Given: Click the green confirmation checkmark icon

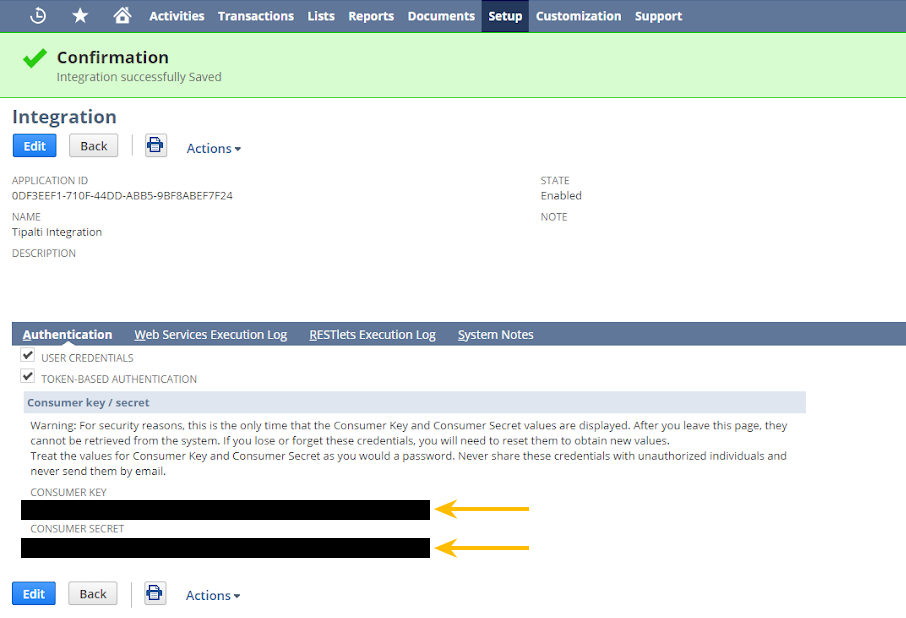Looking at the screenshot, I should click(33, 58).
